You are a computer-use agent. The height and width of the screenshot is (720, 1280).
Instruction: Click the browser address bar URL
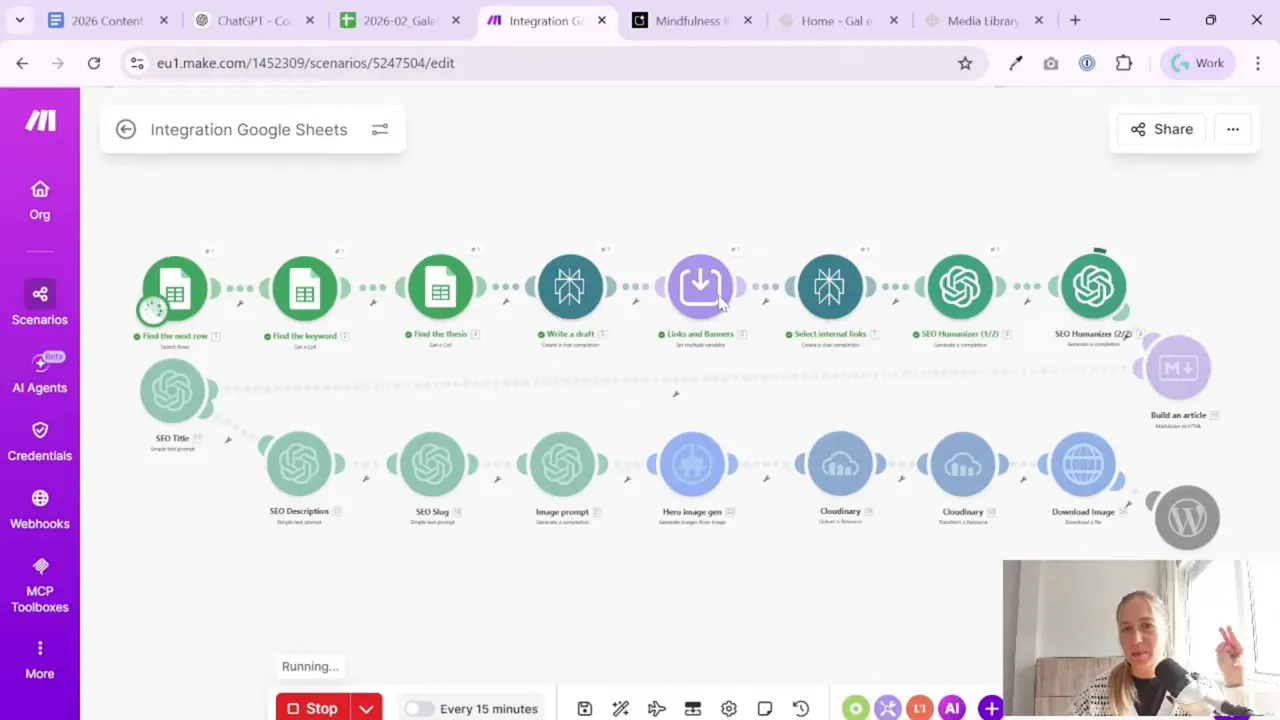305,63
